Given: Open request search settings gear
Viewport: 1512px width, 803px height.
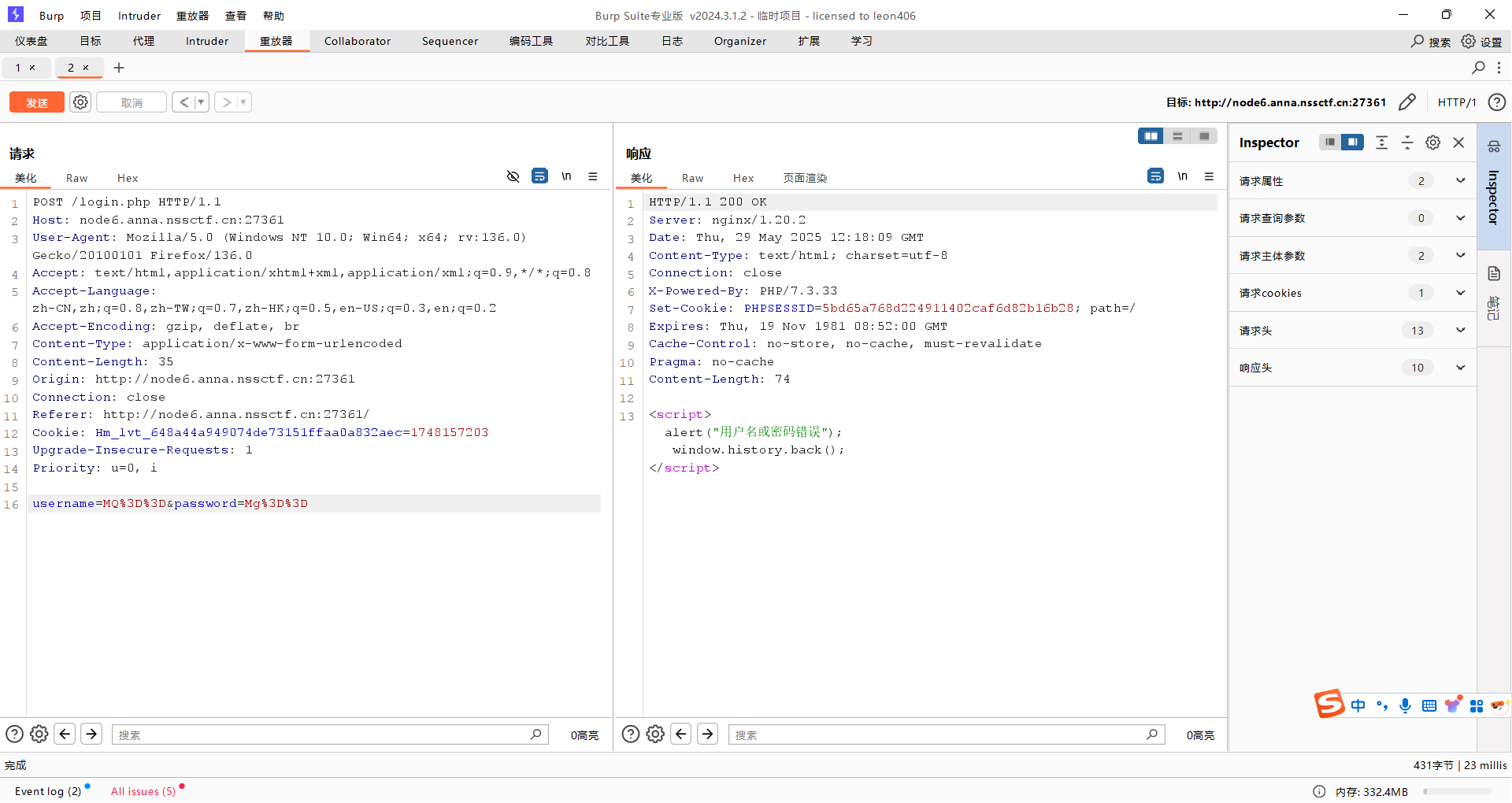Looking at the screenshot, I should 39,735.
